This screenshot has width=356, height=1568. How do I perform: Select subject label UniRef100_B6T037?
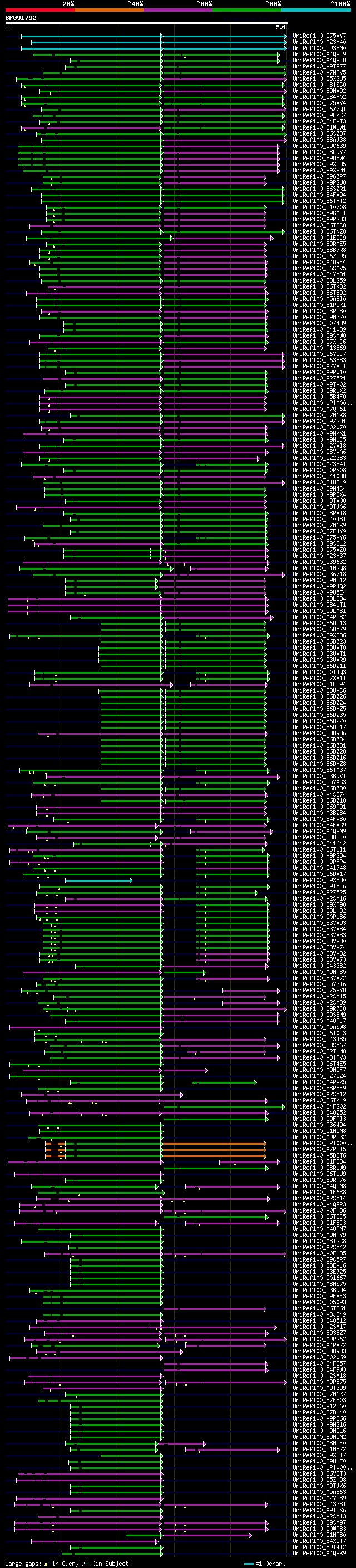tap(319, 770)
